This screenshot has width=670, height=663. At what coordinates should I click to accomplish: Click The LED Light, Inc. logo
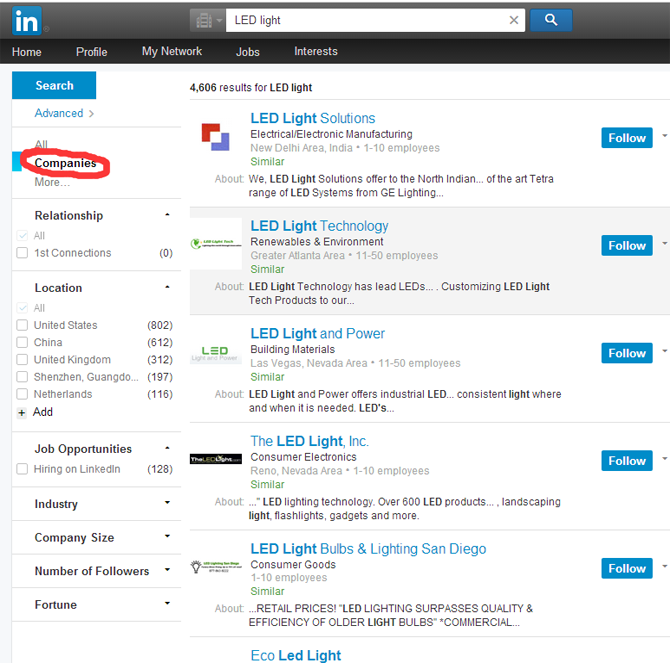[x=216, y=460]
